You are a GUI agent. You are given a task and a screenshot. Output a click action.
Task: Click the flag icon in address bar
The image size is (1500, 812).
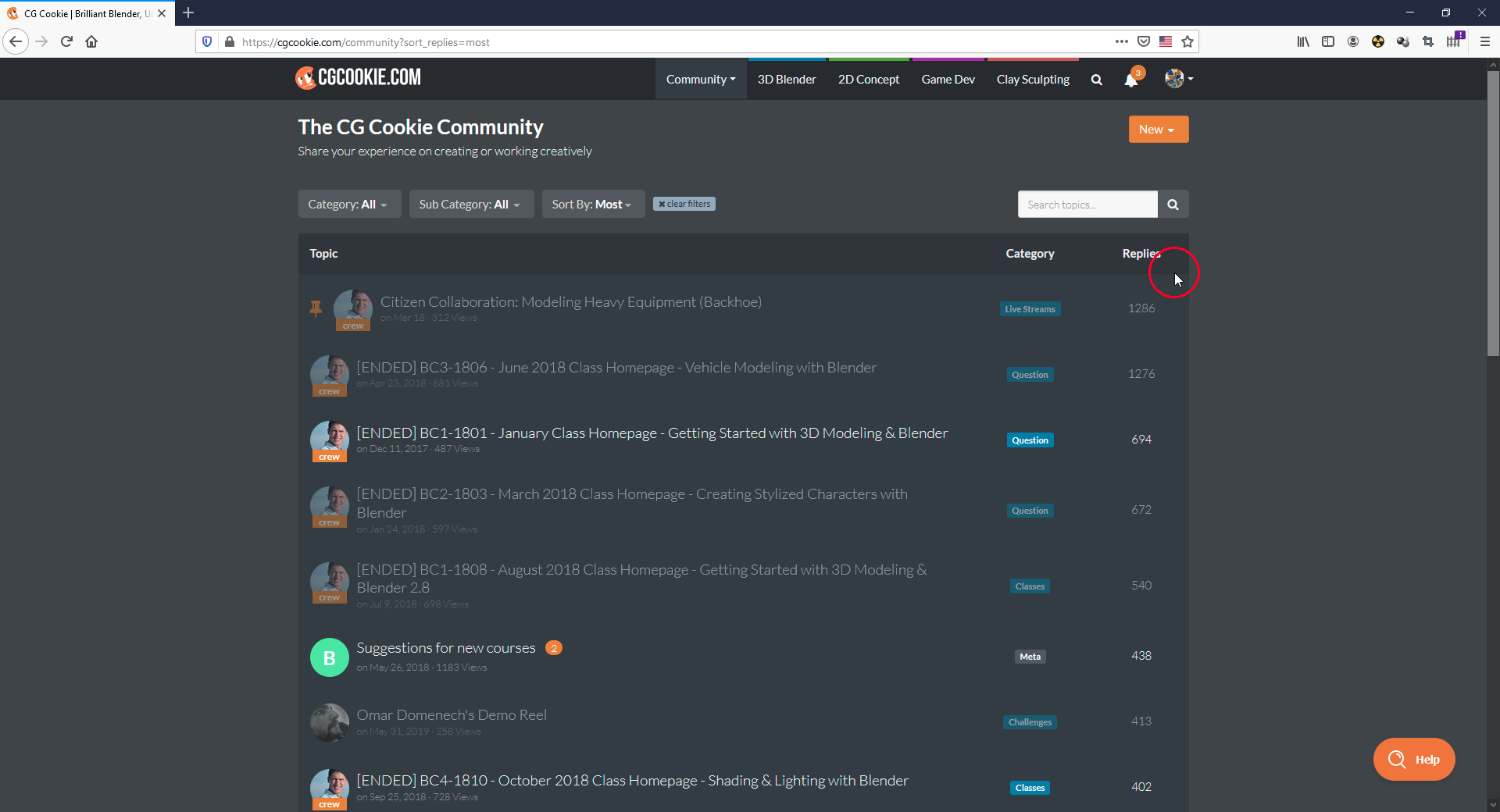(x=1166, y=41)
